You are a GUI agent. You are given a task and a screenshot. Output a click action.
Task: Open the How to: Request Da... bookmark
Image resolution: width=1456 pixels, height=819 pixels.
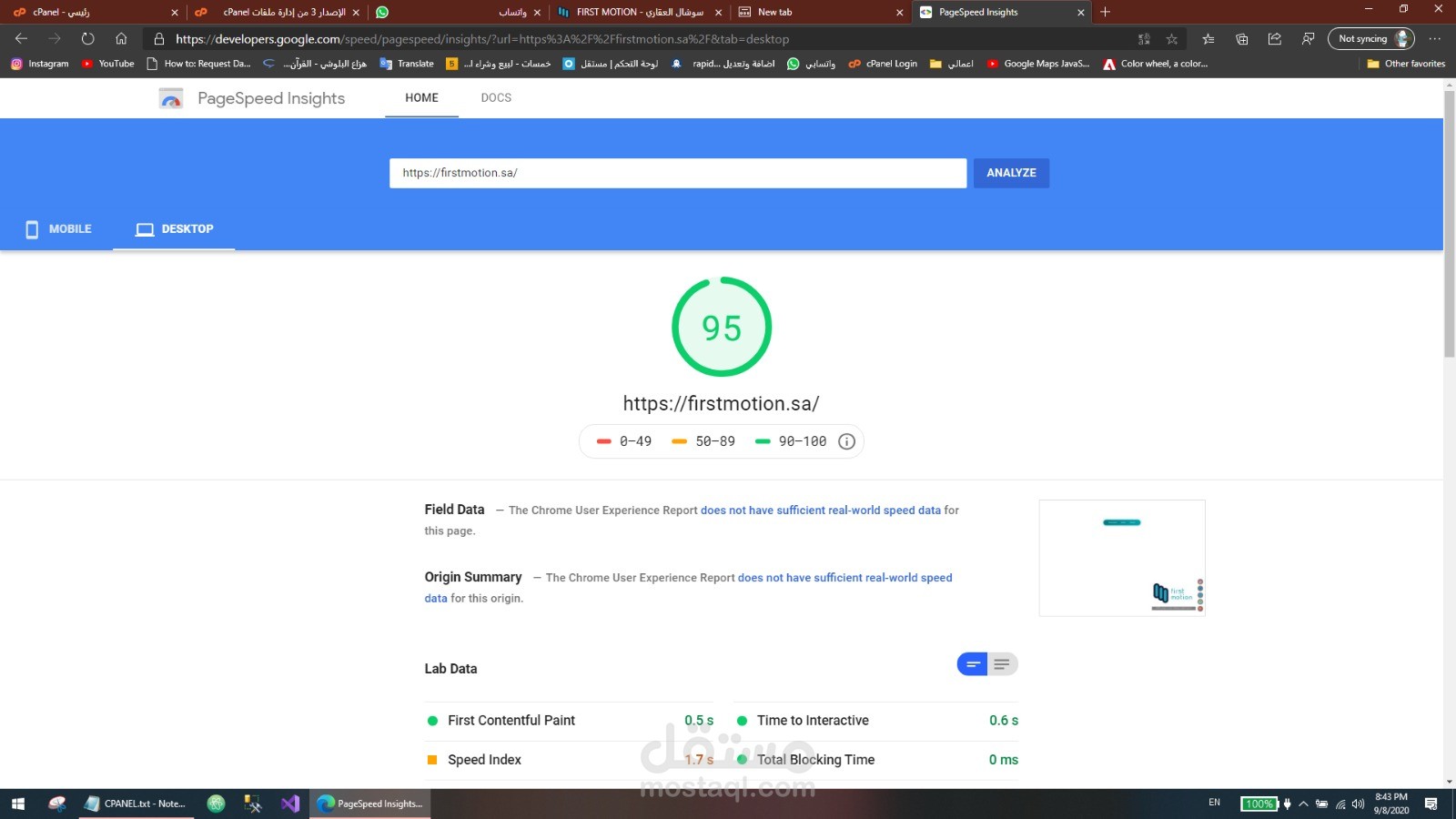[x=198, y=64]
